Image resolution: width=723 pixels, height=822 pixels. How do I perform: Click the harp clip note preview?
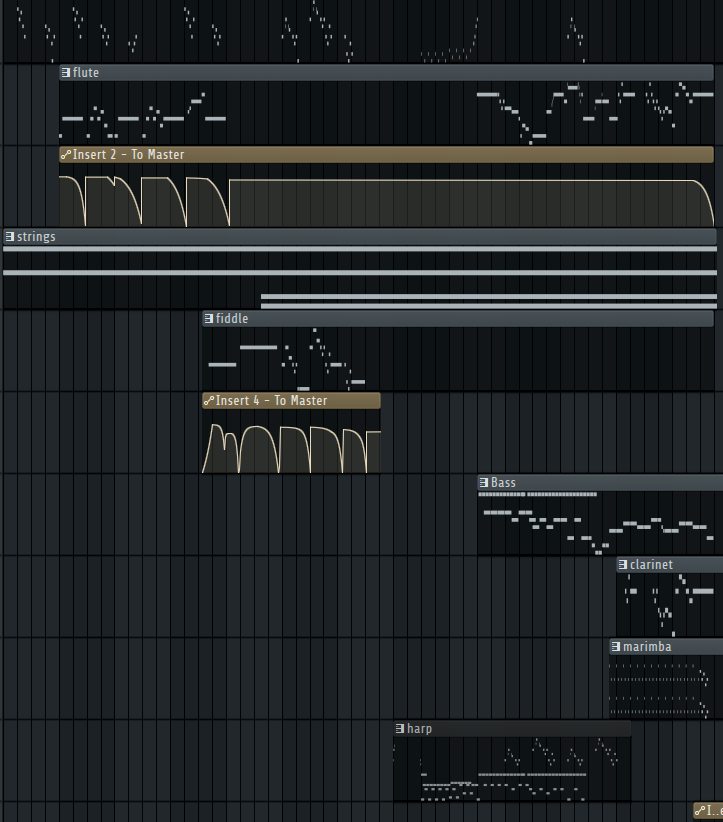click(x=512, y=769)
